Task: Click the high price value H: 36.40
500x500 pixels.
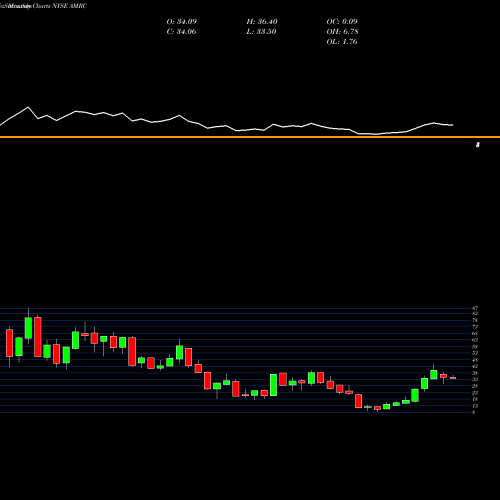Action: 262,22
